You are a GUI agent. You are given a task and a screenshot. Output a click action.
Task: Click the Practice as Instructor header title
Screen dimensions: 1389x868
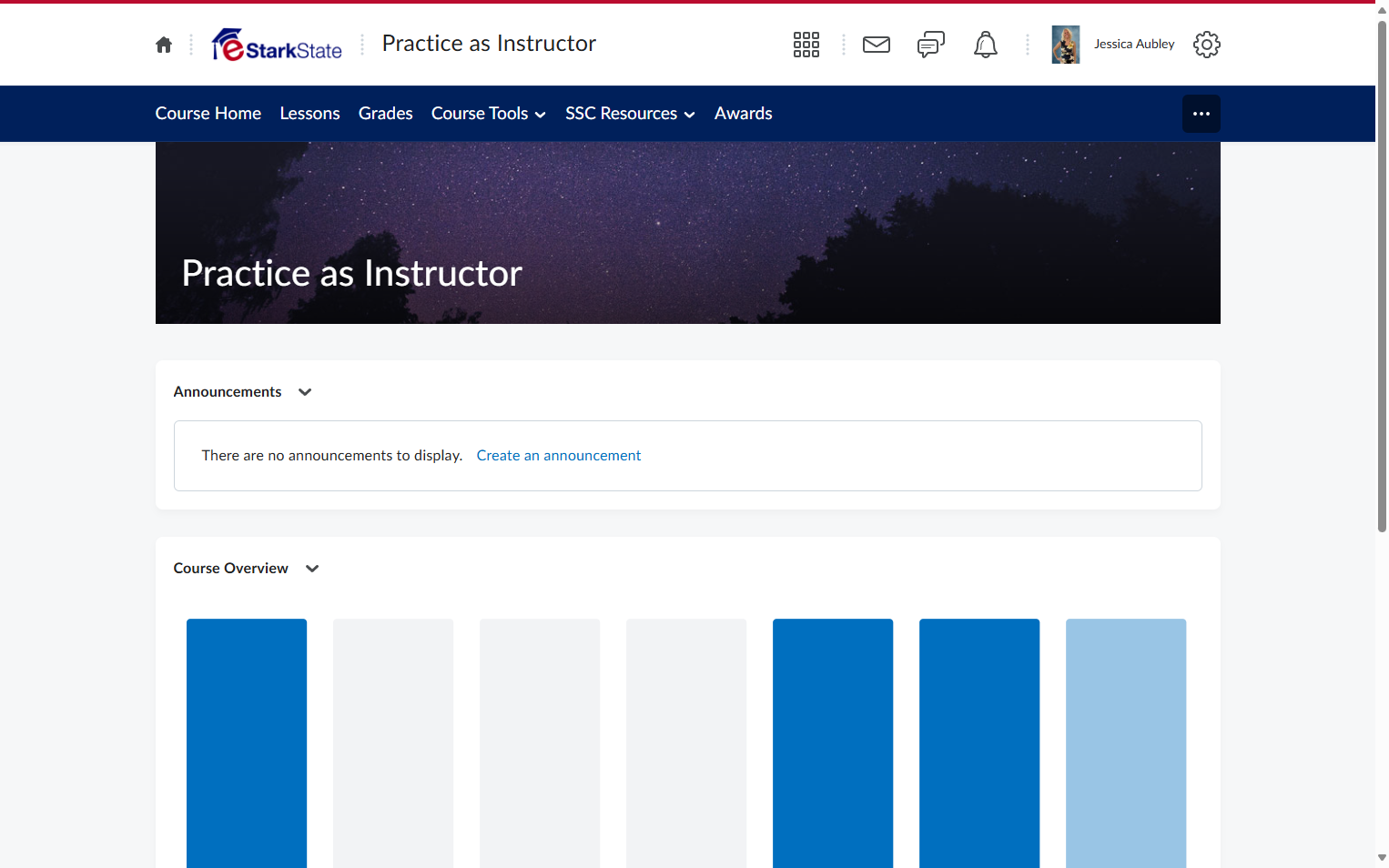489,44
